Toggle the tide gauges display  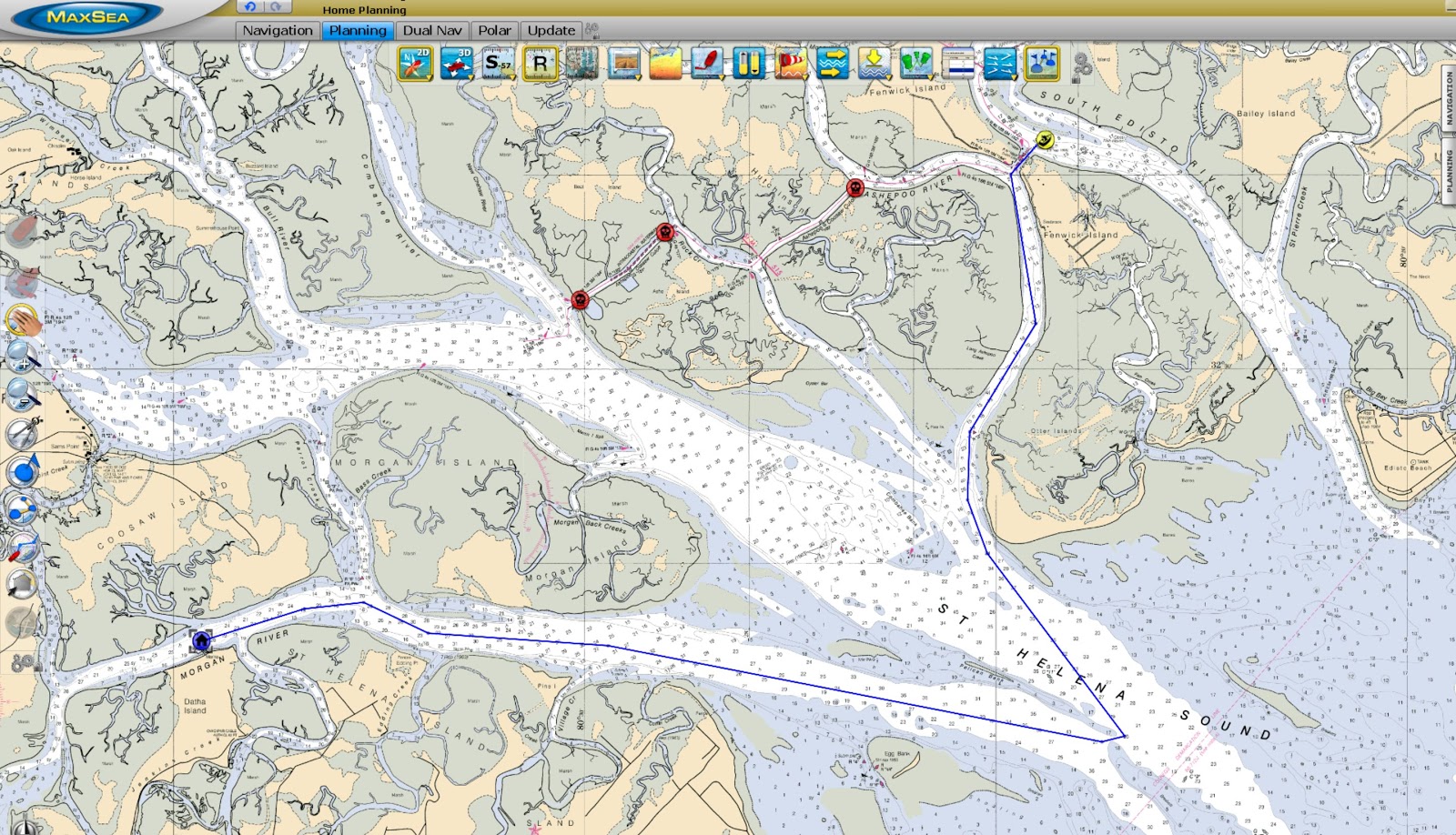[750, 64]
